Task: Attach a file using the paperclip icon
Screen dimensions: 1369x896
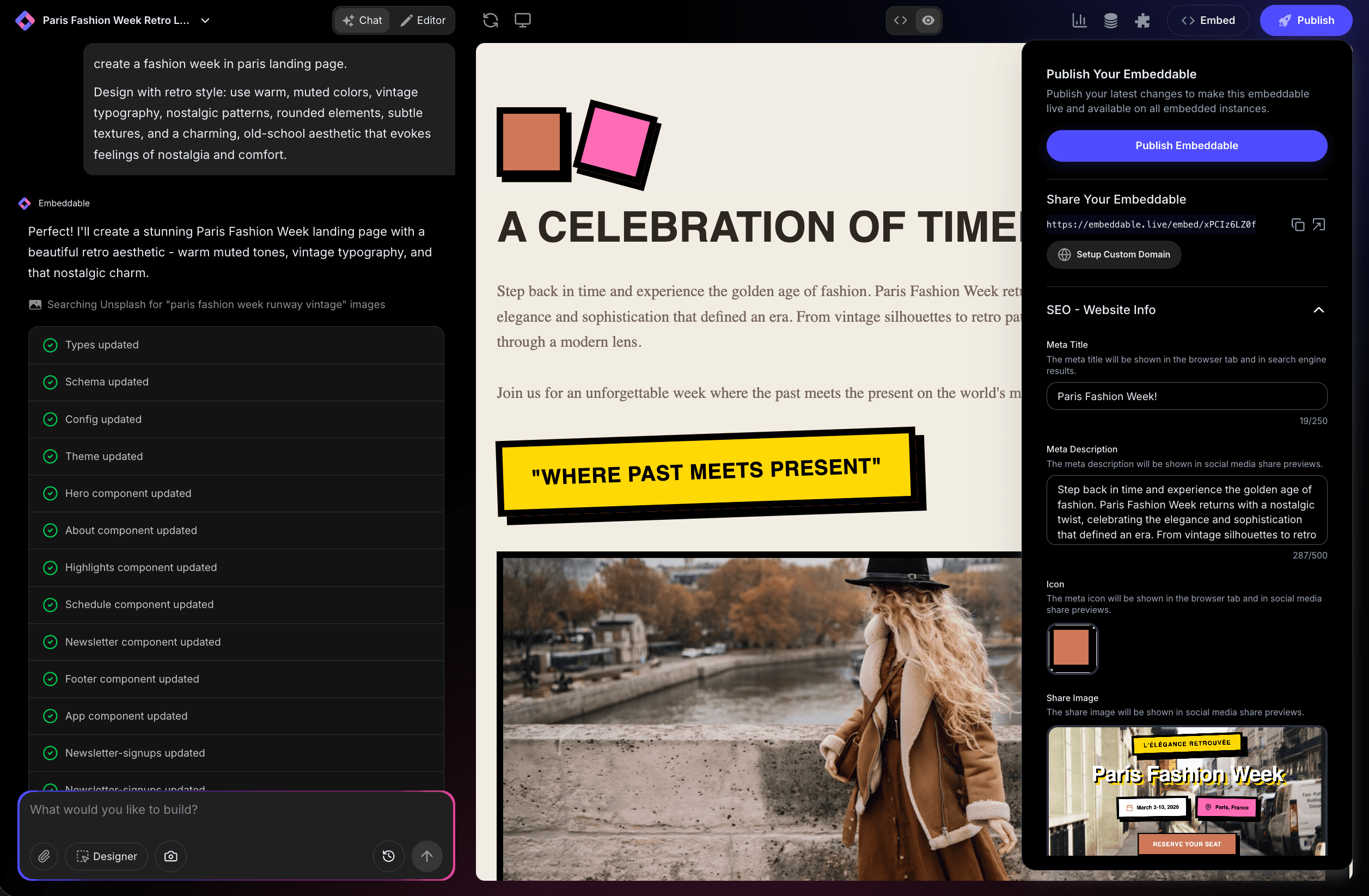Action: (44, 856)
